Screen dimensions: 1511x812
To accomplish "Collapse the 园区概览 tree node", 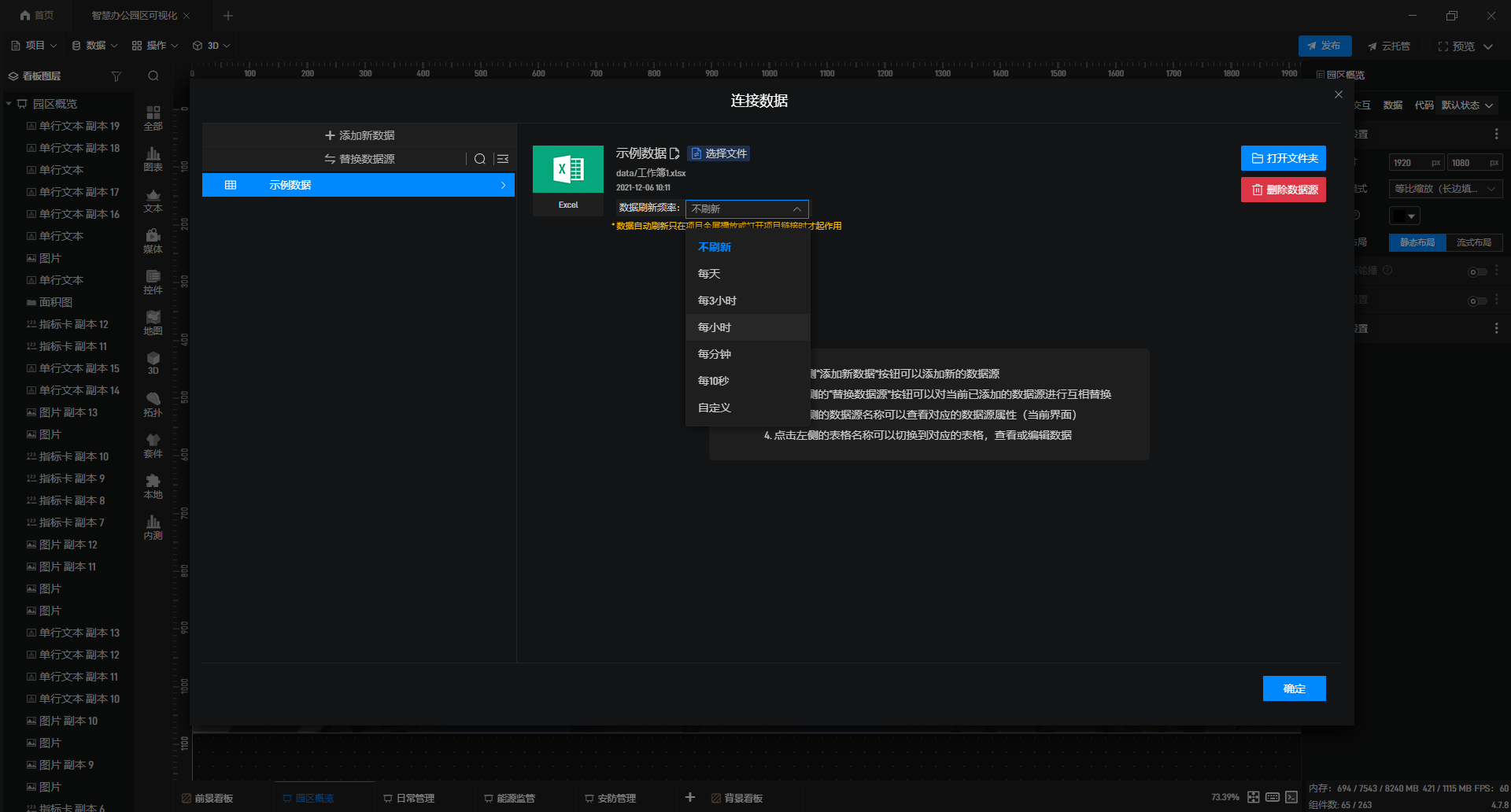I will click(9, 104).
